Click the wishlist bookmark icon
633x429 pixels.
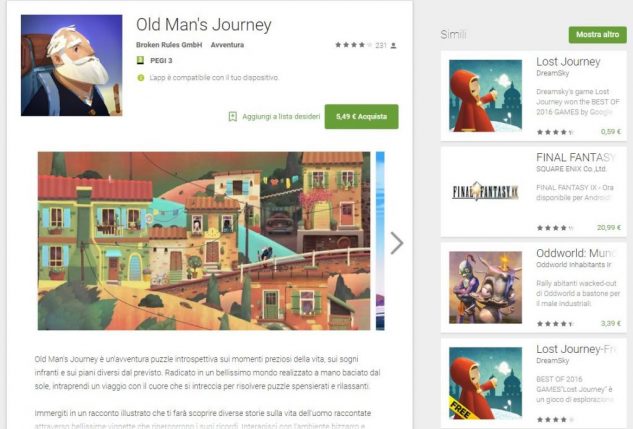pos(233,117)
